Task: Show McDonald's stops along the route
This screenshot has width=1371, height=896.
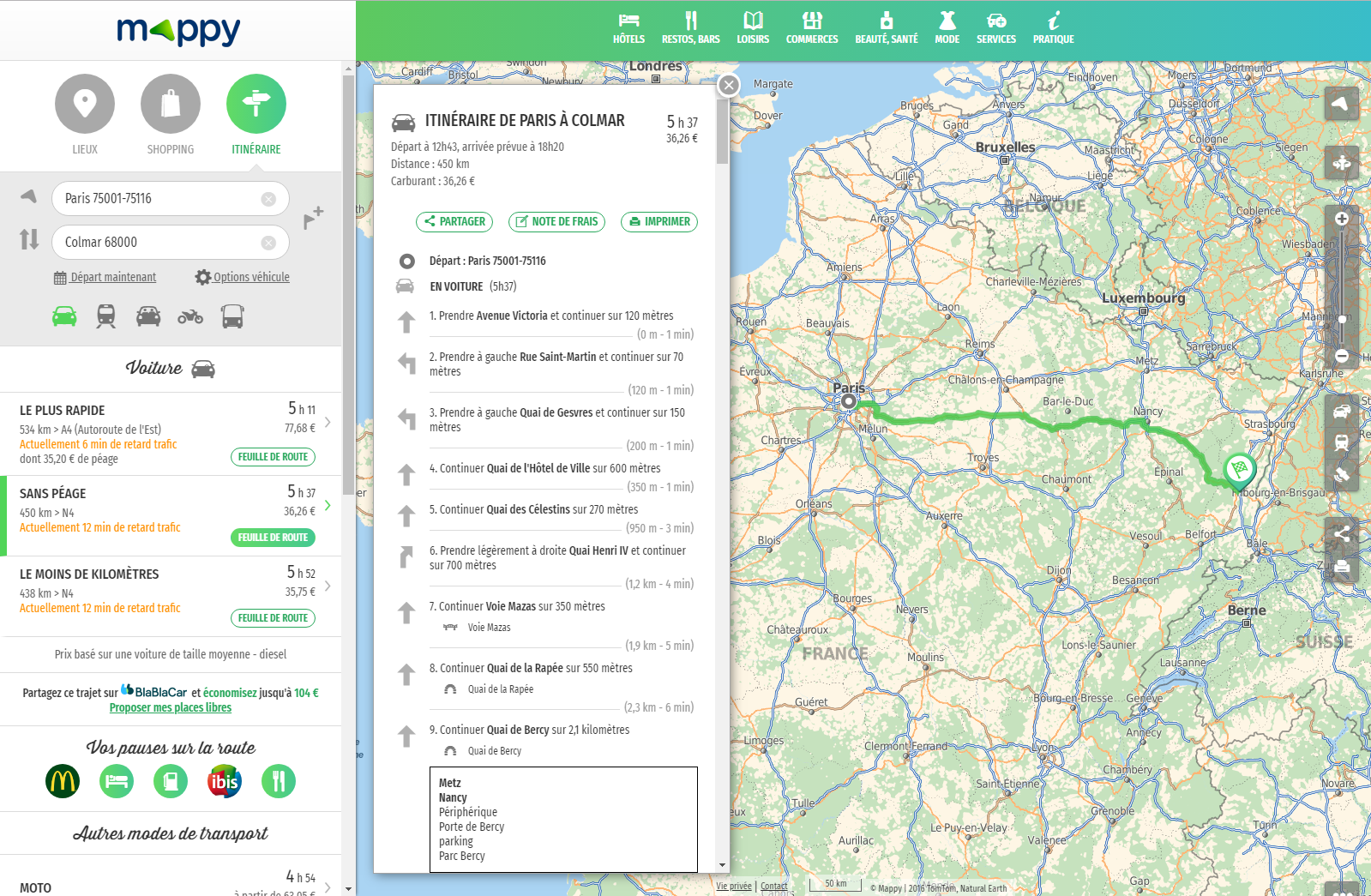Action: tap(63, 781)
